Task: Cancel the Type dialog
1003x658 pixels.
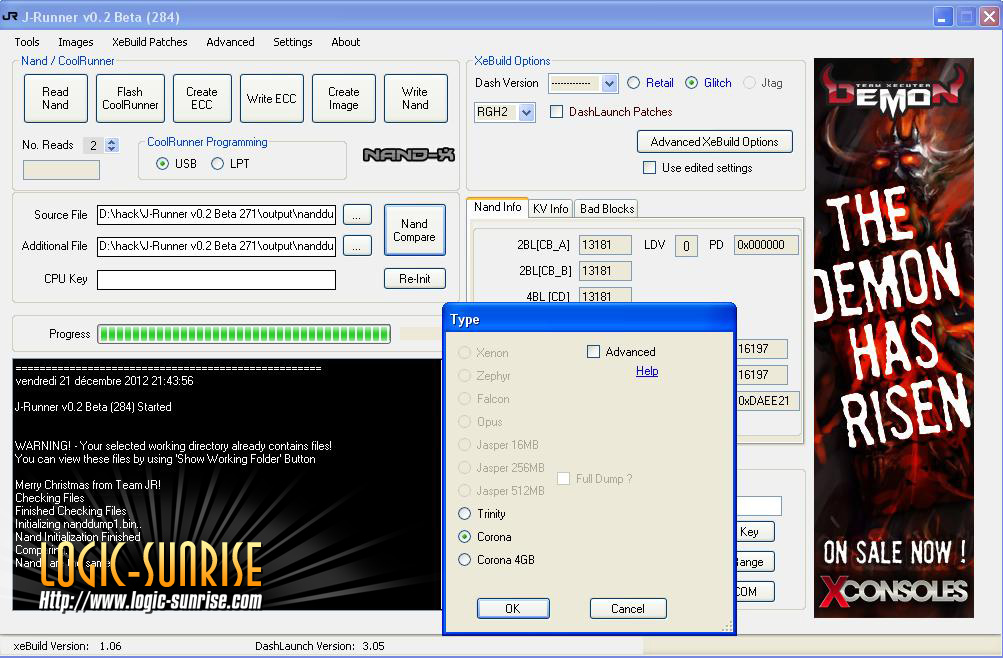Action: (628, 609)
